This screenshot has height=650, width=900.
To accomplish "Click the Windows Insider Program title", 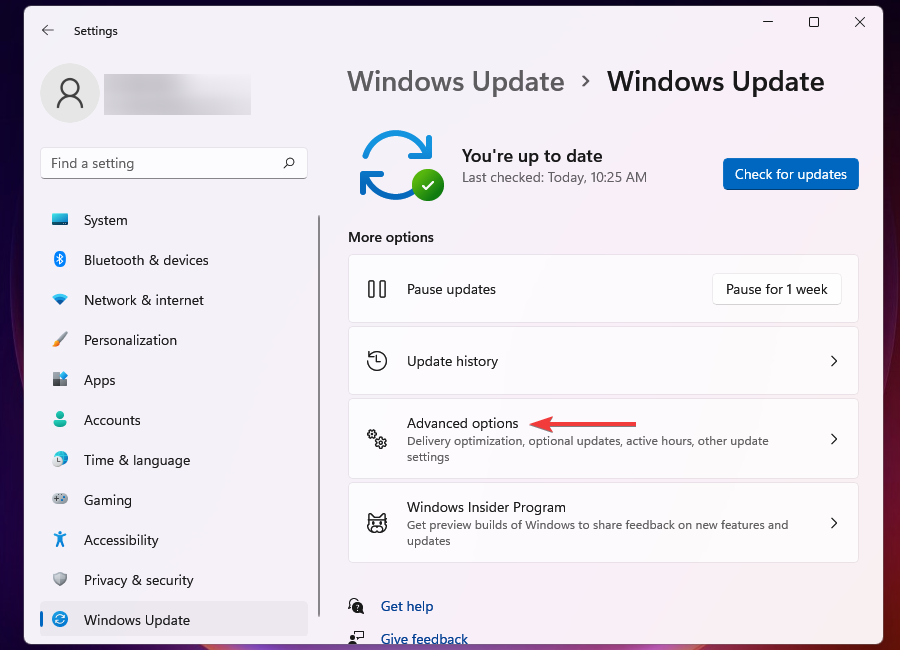I will [x=486, y=507].
